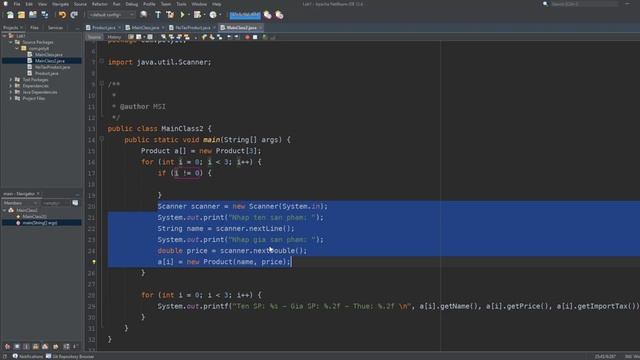Click the Profile Project toolbar icon
The width and height of the screenshot is (640, 360).
(213, 15)
